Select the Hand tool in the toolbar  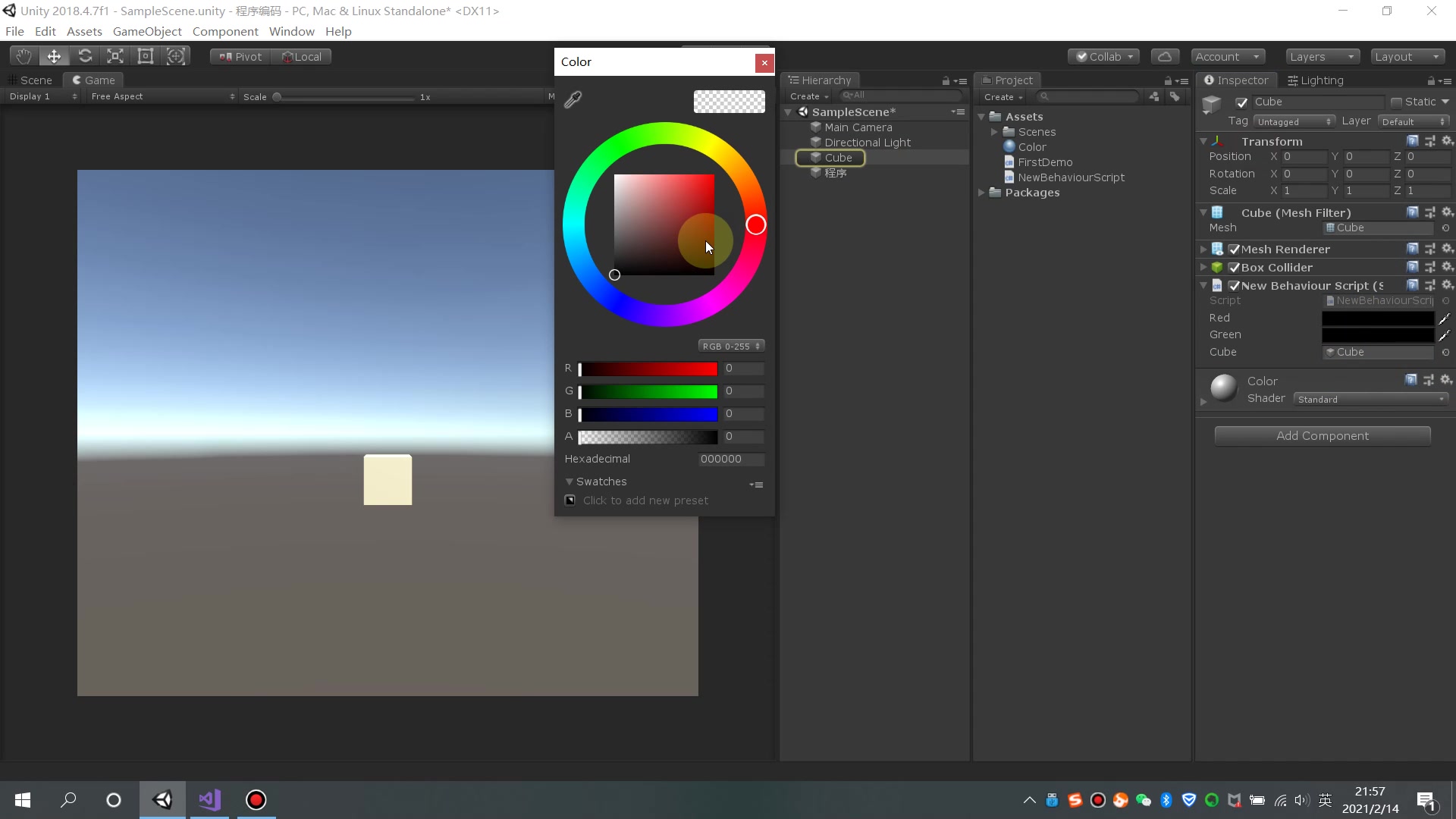[x=23, y=55]
